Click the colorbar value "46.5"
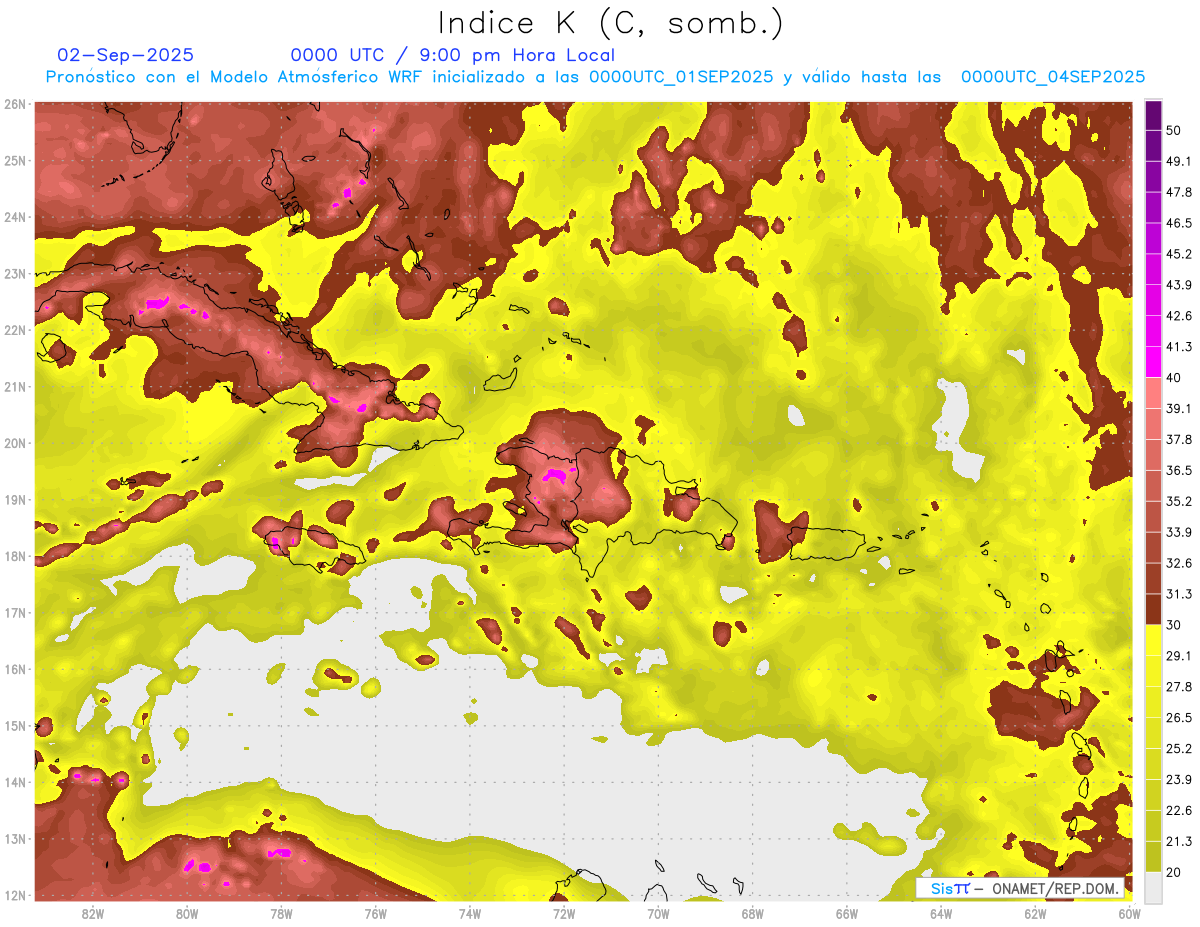This screenshot has width=1200, height=927. tap(1177, 223)
